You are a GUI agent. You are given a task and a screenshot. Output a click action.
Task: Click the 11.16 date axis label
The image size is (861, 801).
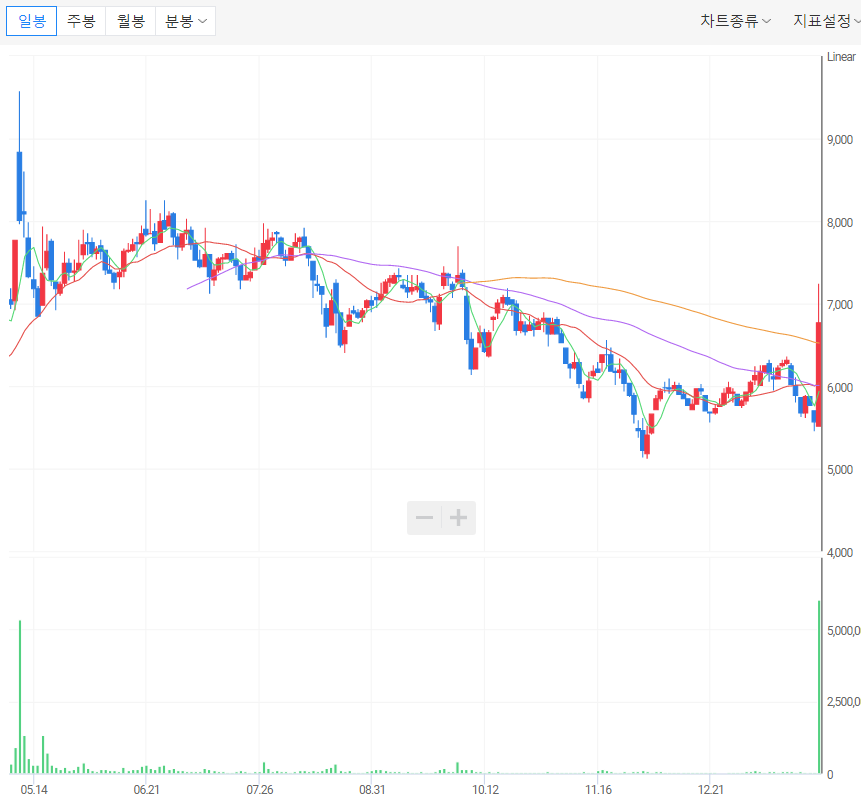coord(599,790)
